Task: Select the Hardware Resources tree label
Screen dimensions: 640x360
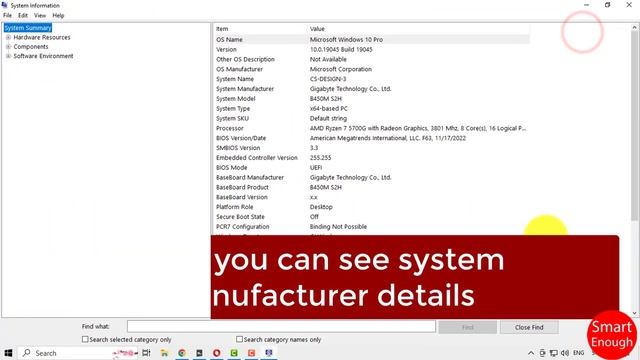Action: 42,37
